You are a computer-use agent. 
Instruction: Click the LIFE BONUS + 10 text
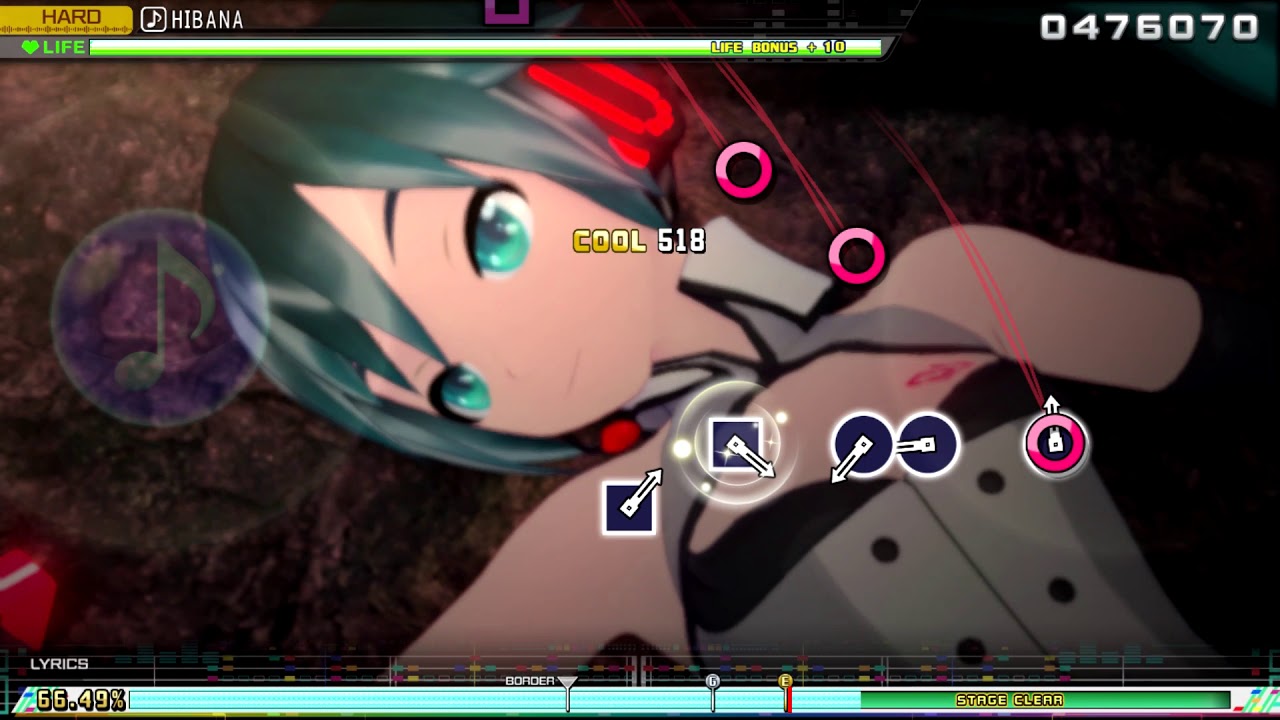tap(778, 47)
